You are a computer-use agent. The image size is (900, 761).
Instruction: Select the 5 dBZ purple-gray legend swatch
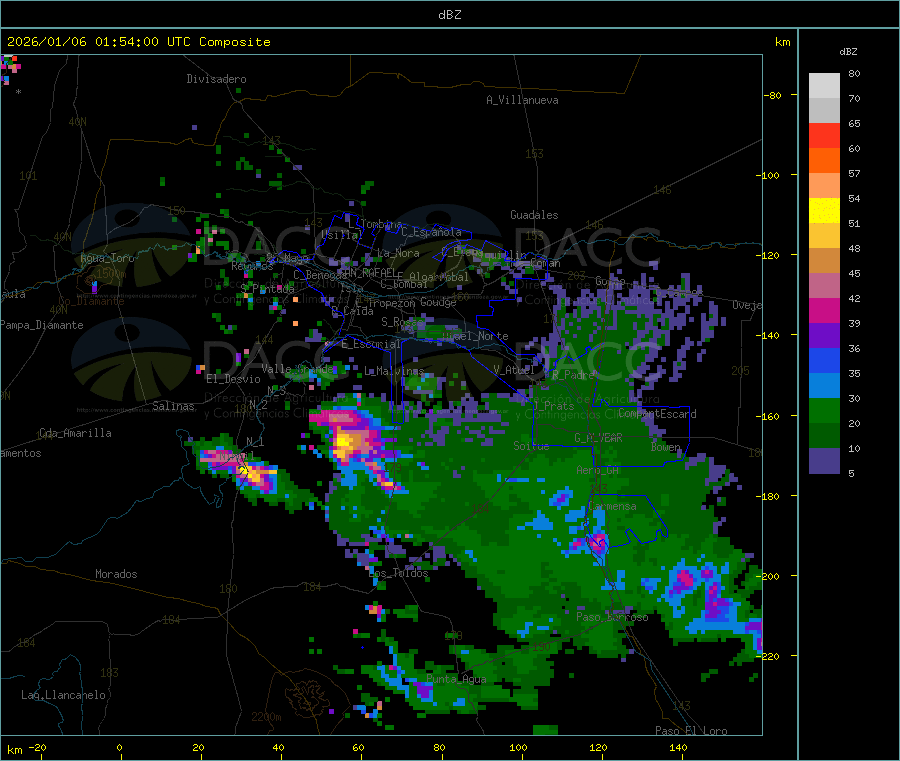pos(824,461)
